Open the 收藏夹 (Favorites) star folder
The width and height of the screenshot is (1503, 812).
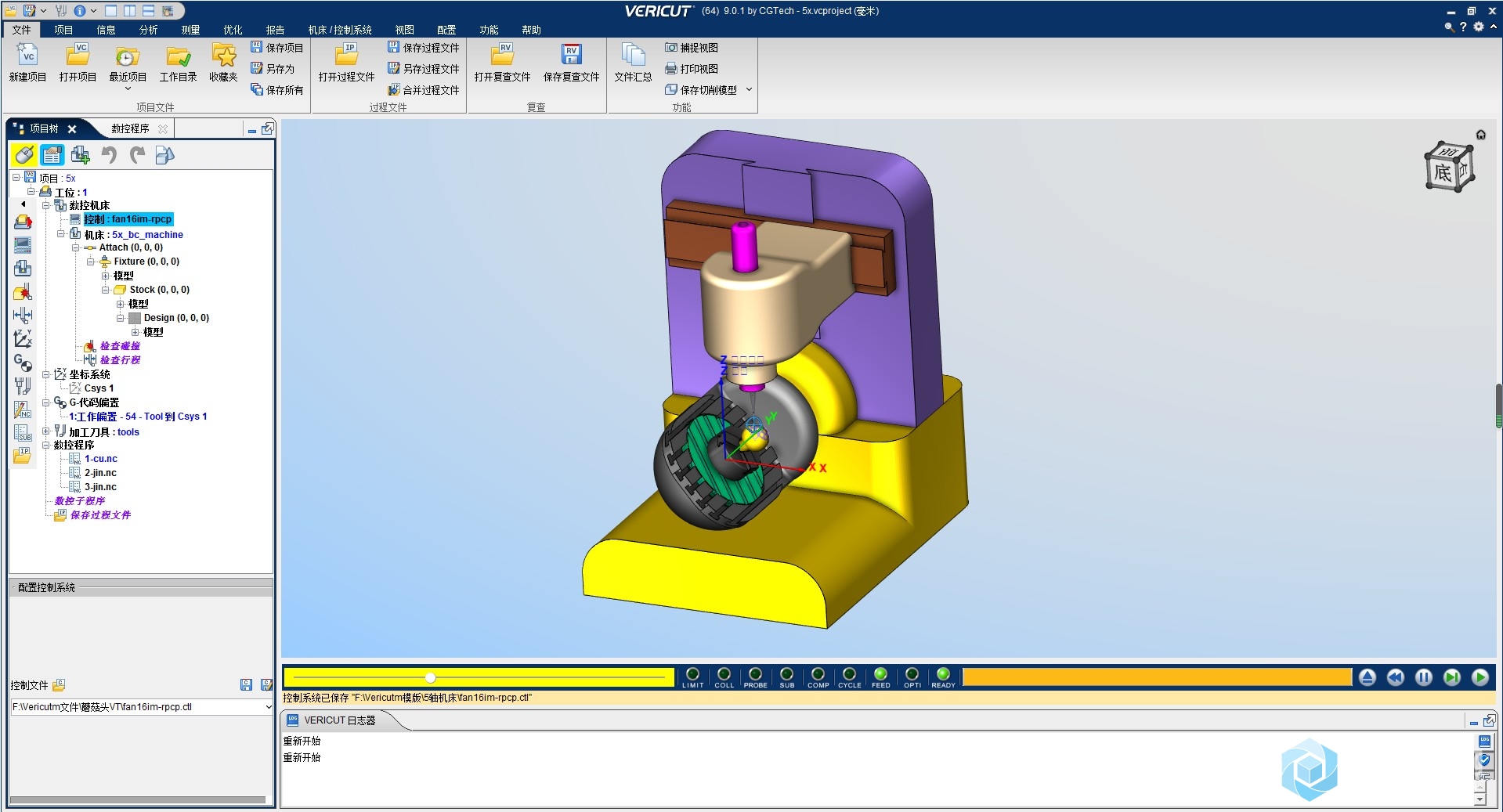click(x=223, y=63)
